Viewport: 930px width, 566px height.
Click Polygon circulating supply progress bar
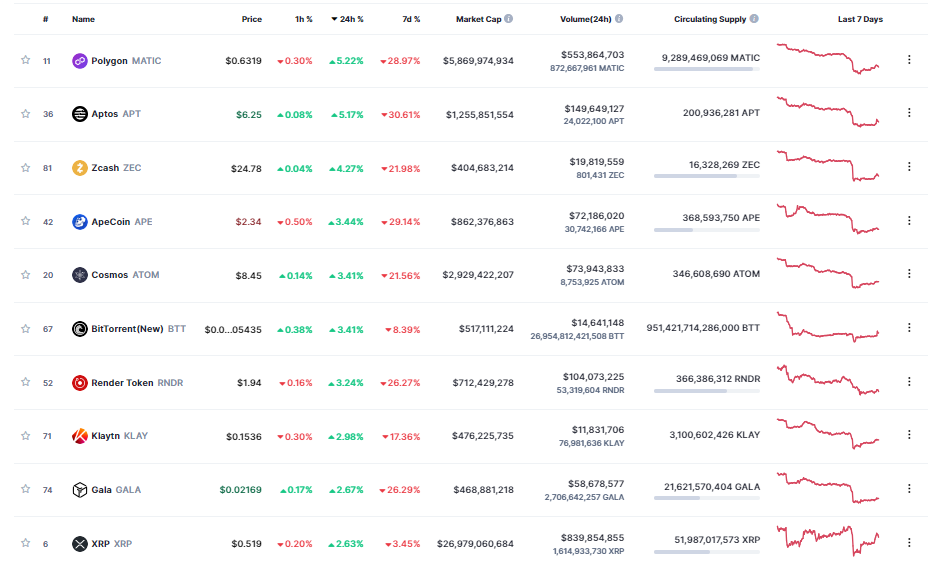707,69
